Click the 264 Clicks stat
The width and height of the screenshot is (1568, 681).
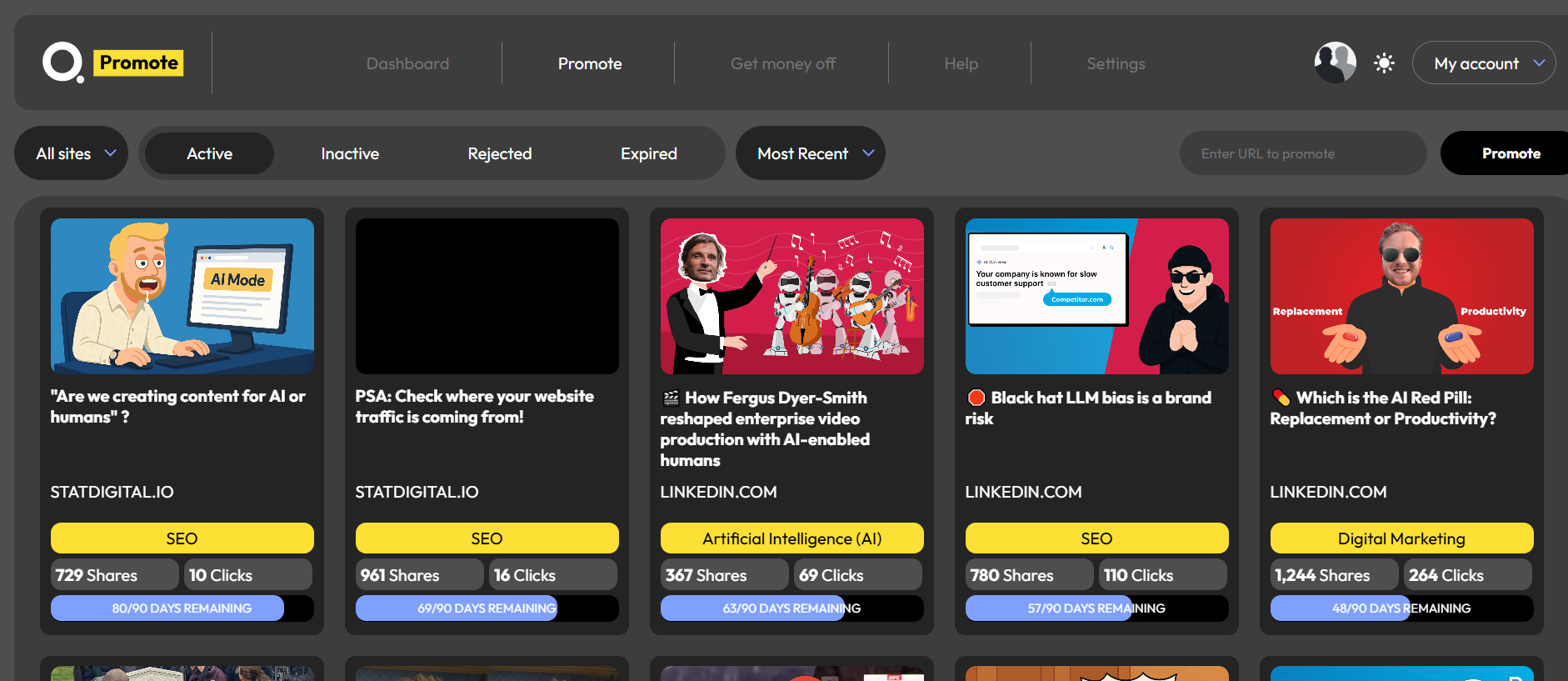[x=1468, y=575]
